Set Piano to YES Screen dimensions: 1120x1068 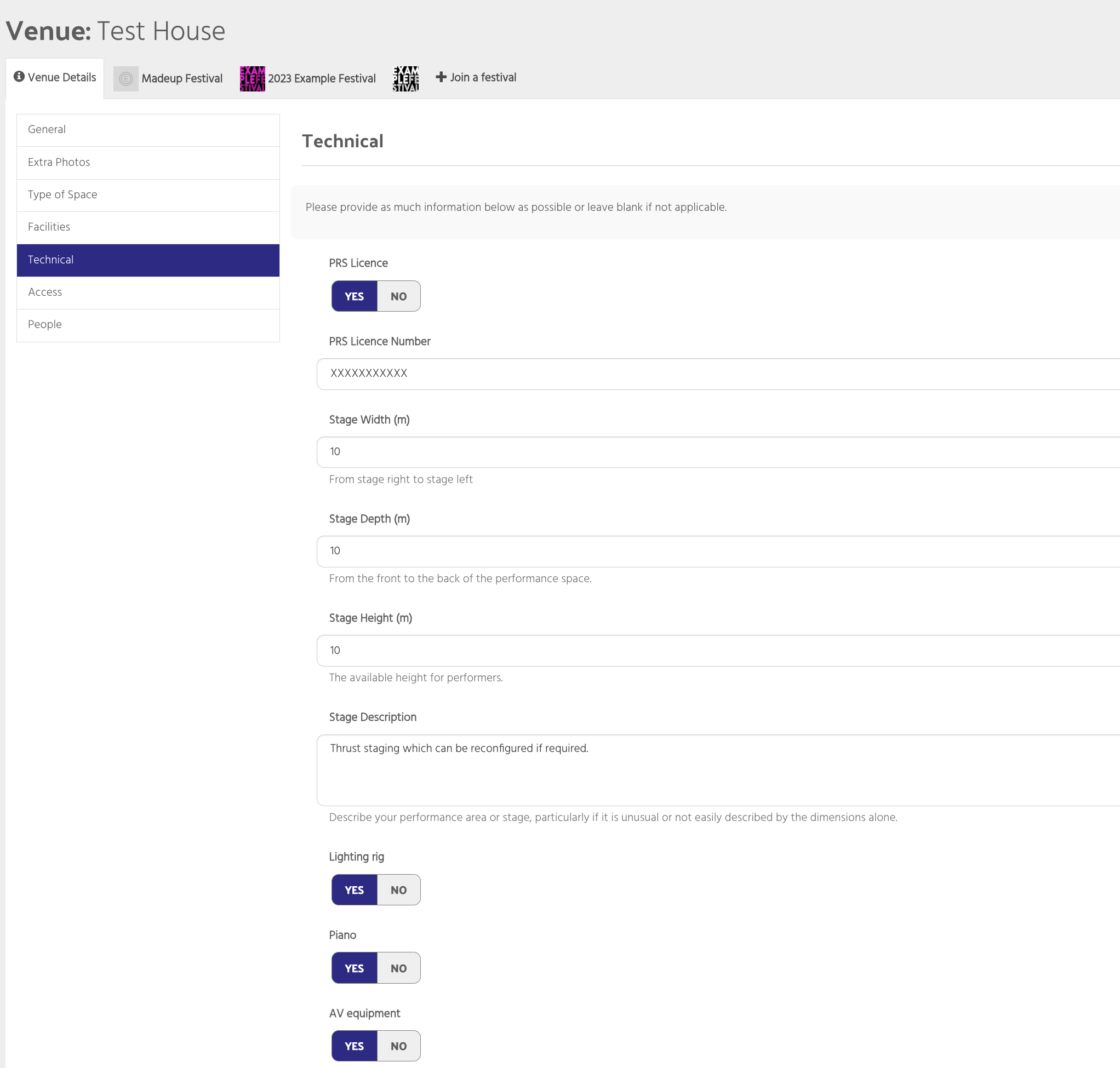point(355,968)
